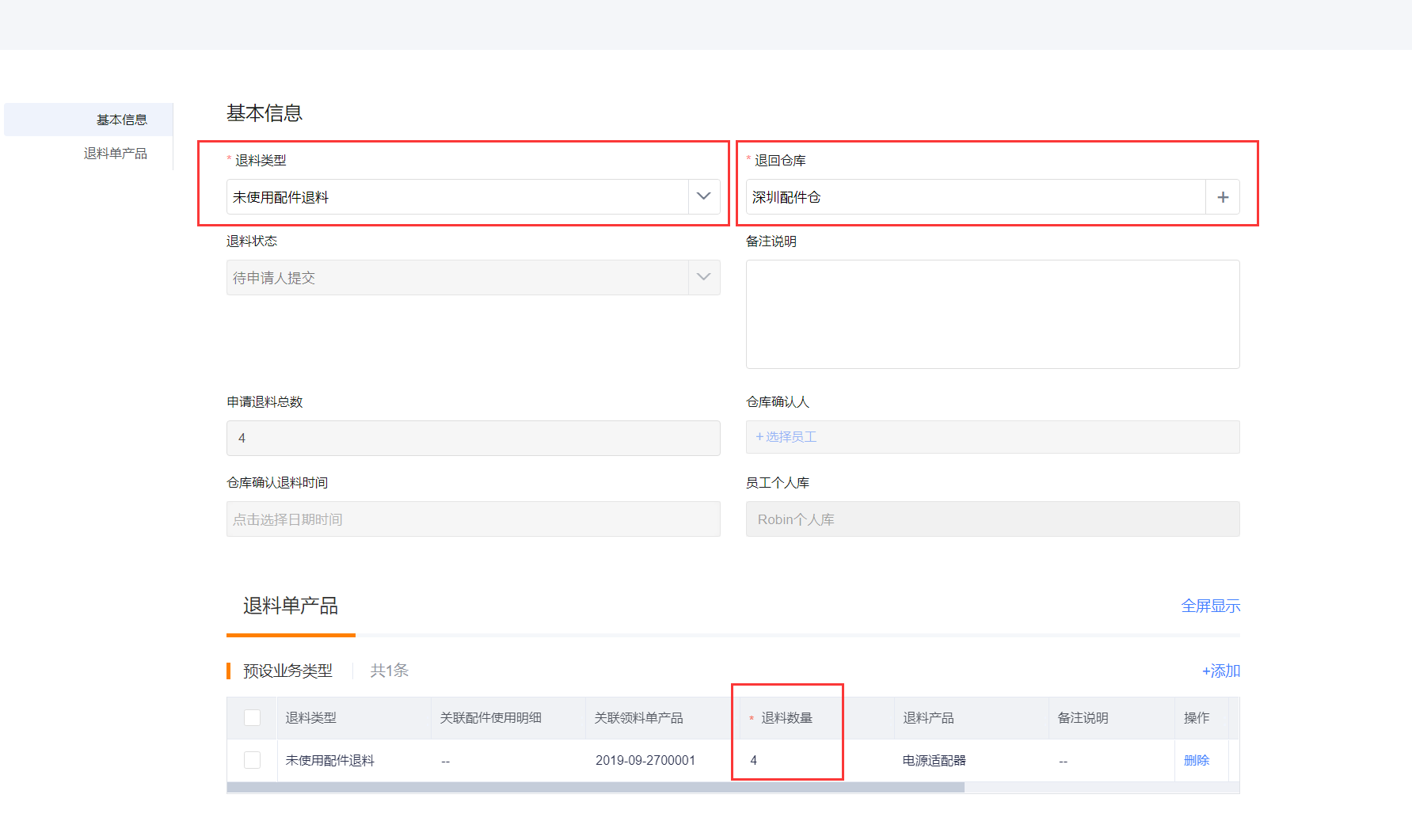Viewport: 1412px width, 840px height.
Task: Click the +添加 link
Action: 1221,671
